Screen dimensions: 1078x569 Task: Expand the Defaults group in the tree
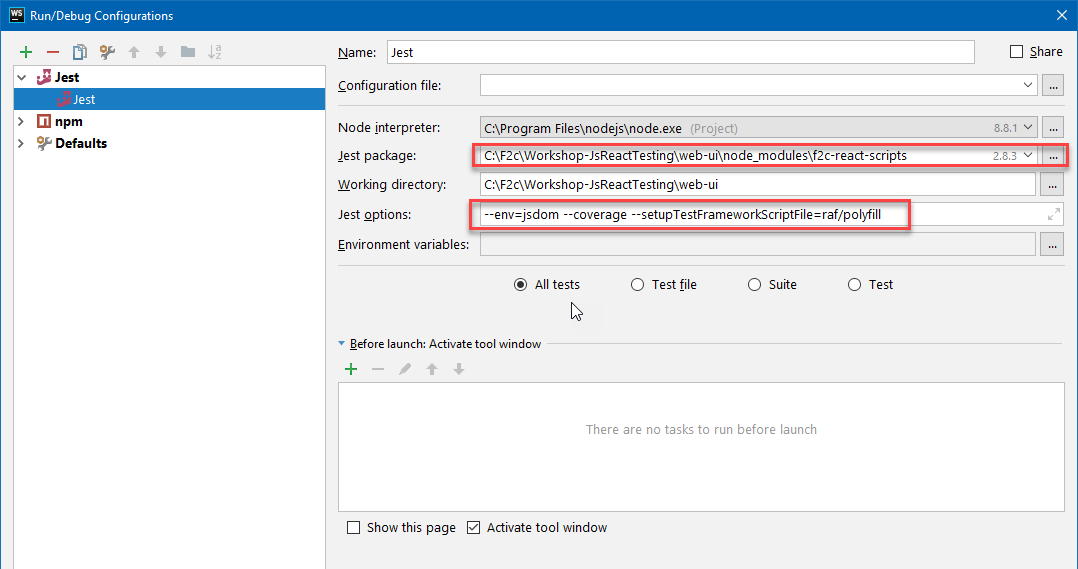pyautogui.click(x=21, y=144)
